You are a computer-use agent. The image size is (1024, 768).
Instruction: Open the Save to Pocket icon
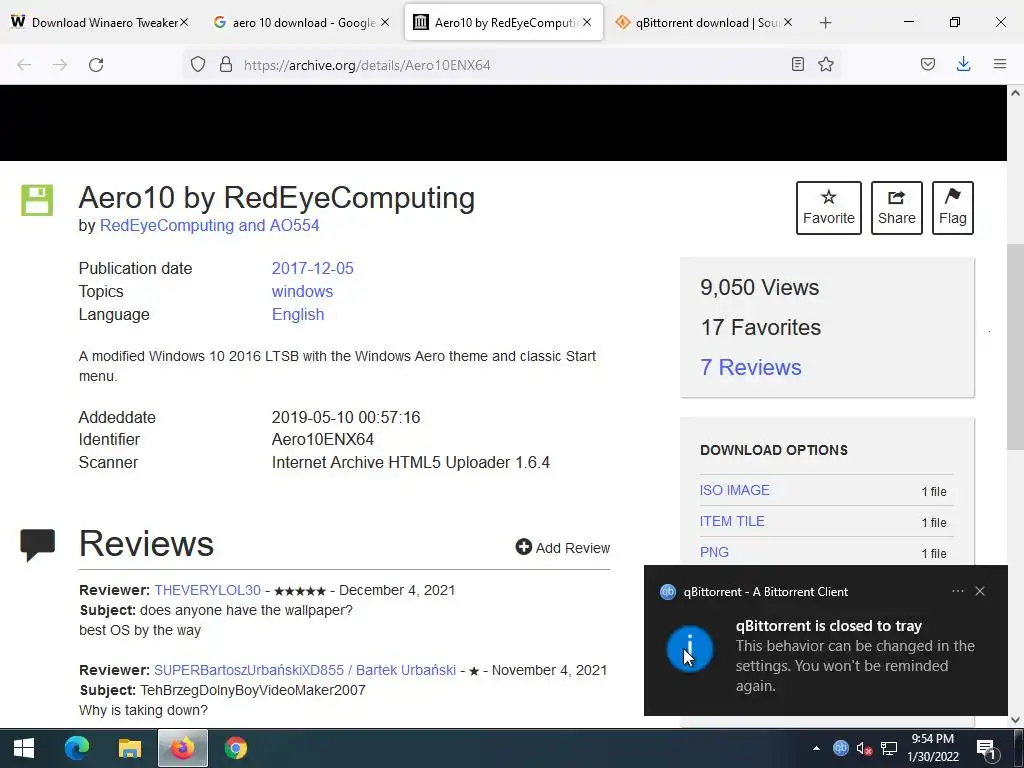(x=928, y=64)
